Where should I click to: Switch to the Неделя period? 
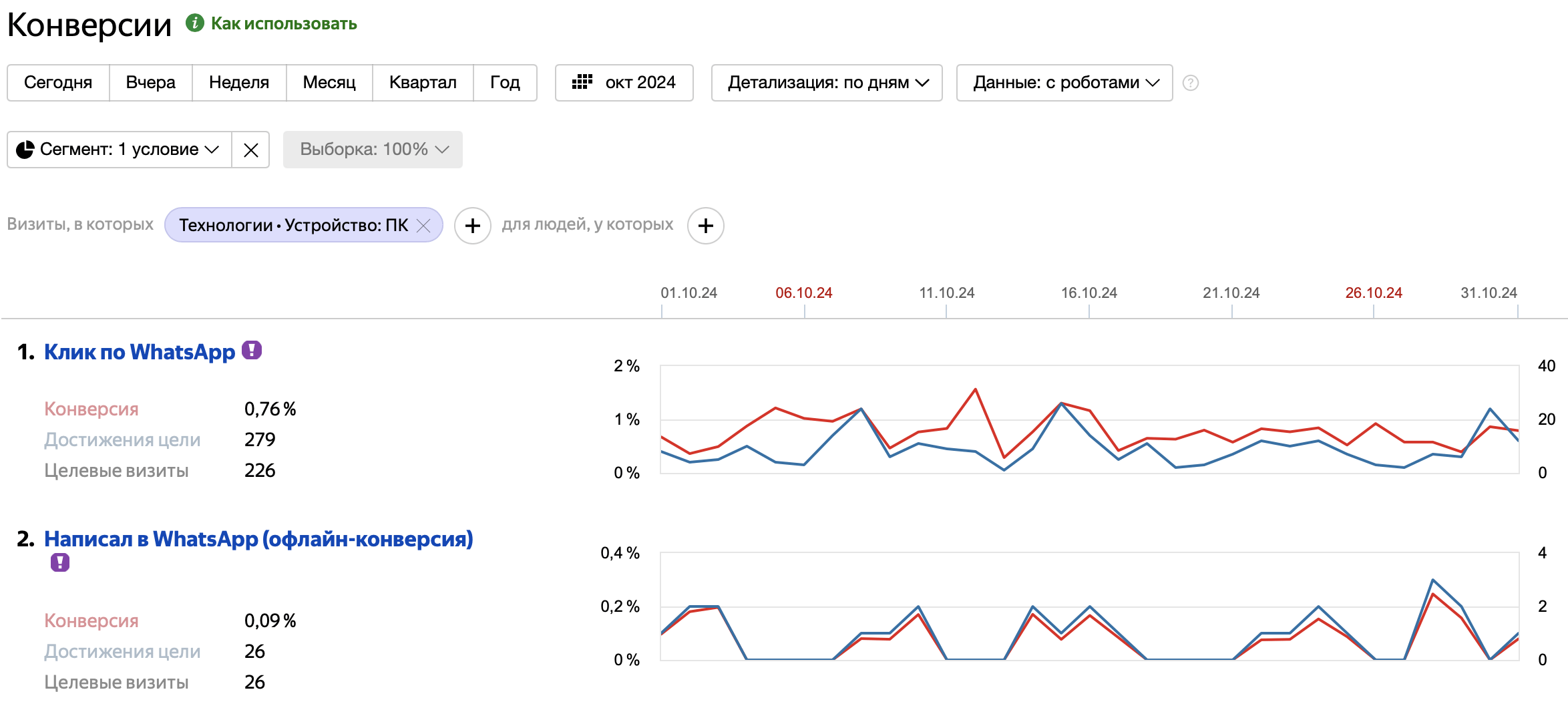238,83
